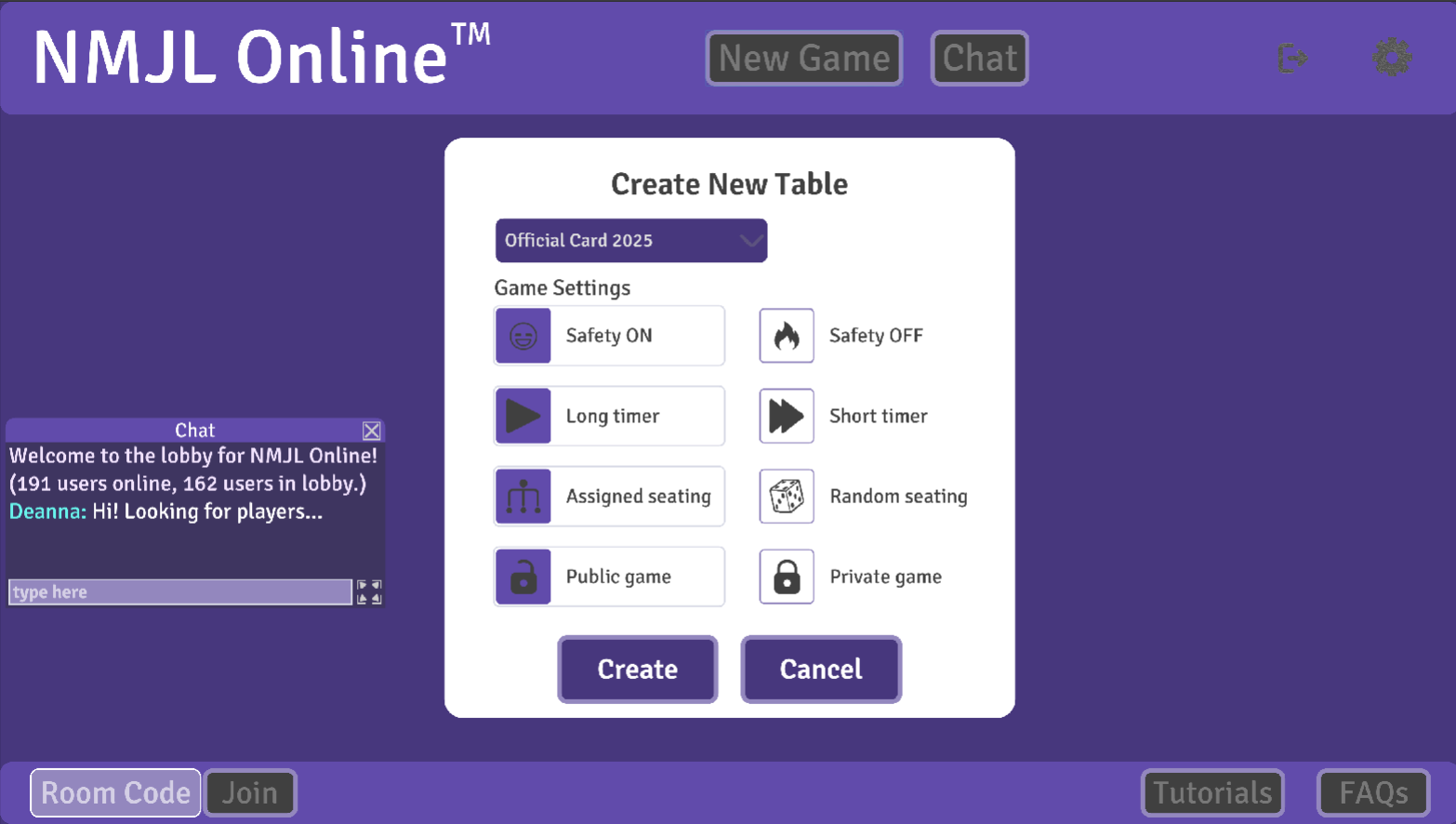Click the flame Safety OFF icon
This screenshot has width=1456, height=824.
(x=786, y=336)
